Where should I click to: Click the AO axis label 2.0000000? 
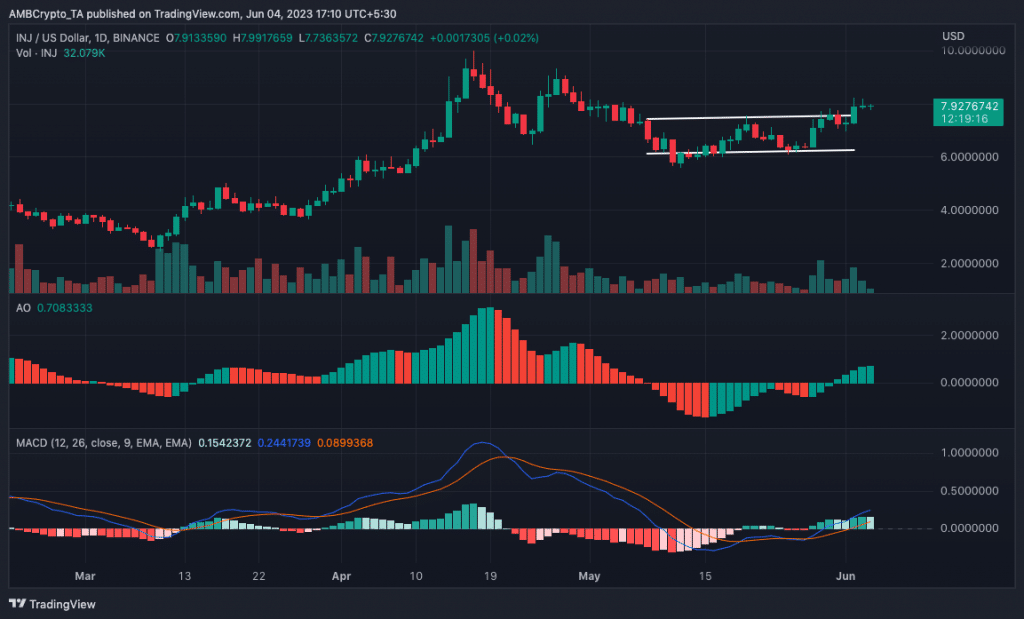[969, 335]
